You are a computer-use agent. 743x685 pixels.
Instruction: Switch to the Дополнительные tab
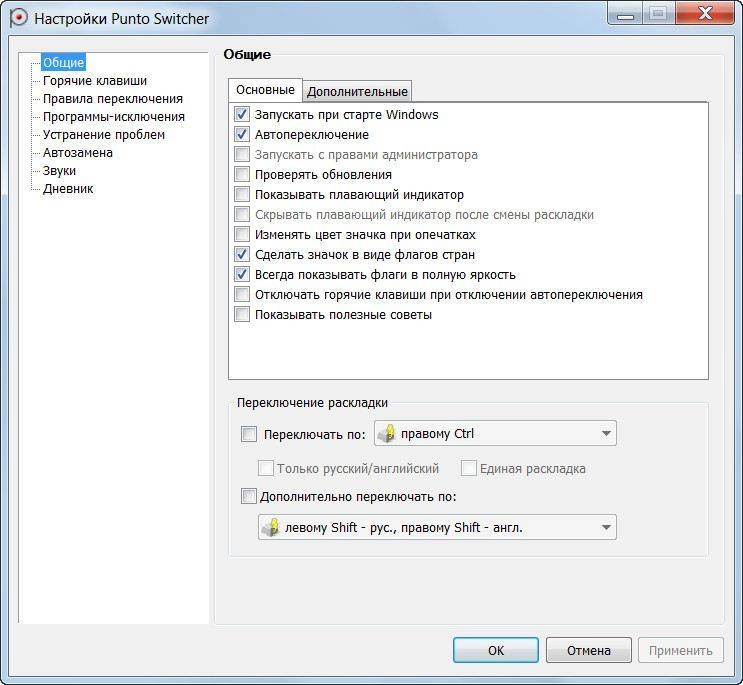point(357,91)
